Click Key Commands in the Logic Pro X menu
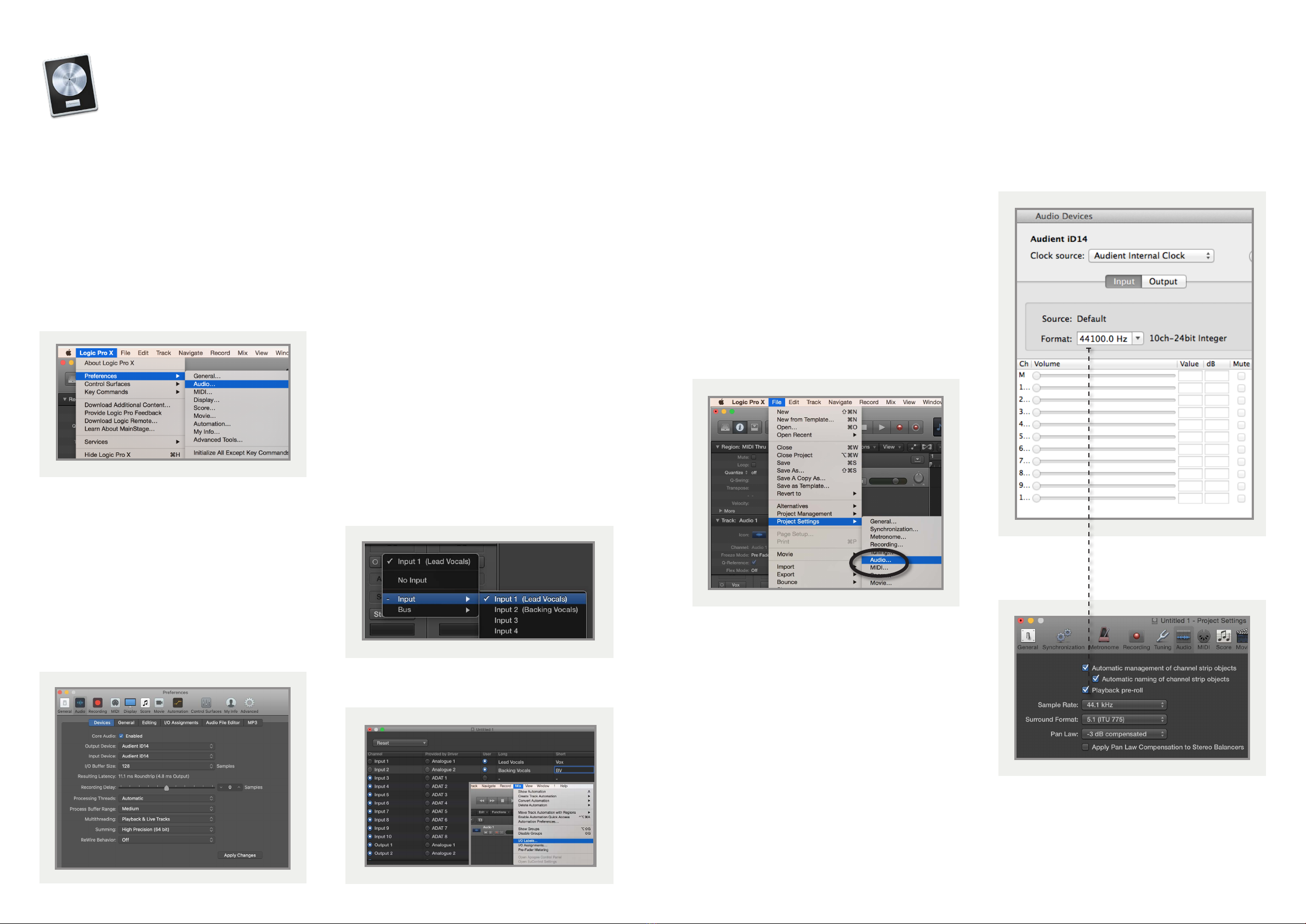Image resolution: width=1306 pixels, height=924 pixels. click(131, 392)
